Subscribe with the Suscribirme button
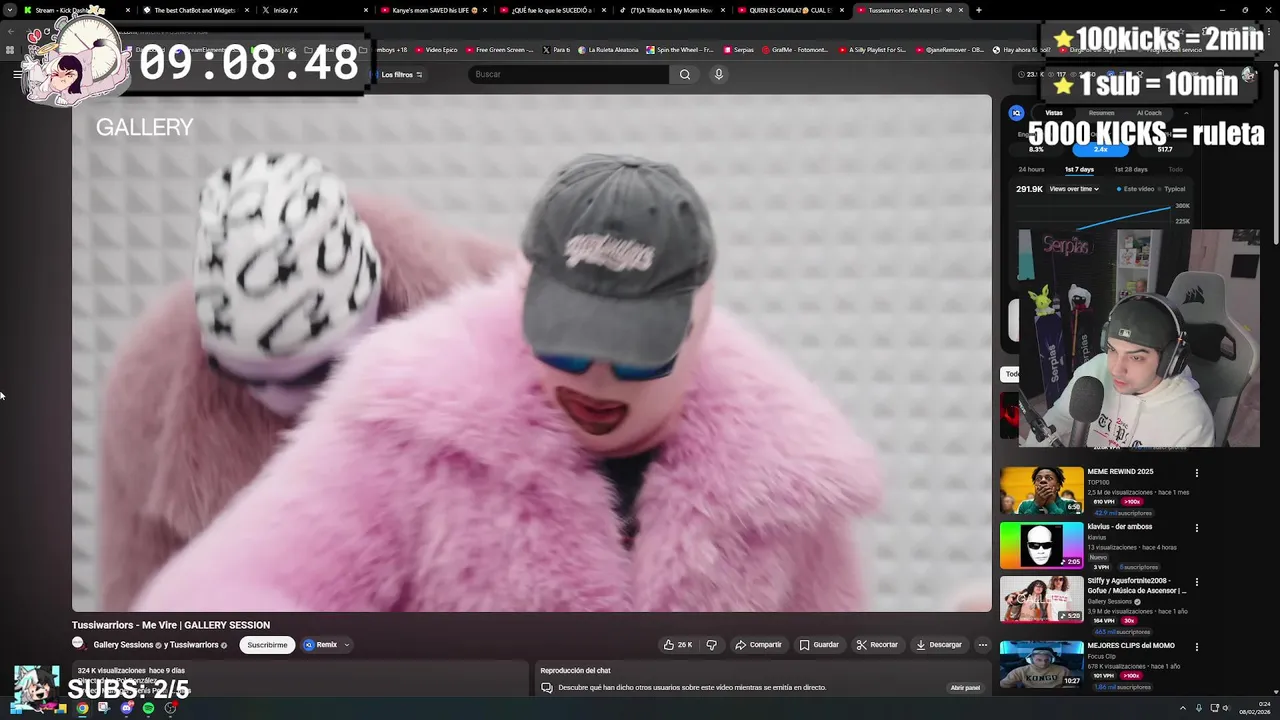1280x720 pixels. click(x=267, y=645)
